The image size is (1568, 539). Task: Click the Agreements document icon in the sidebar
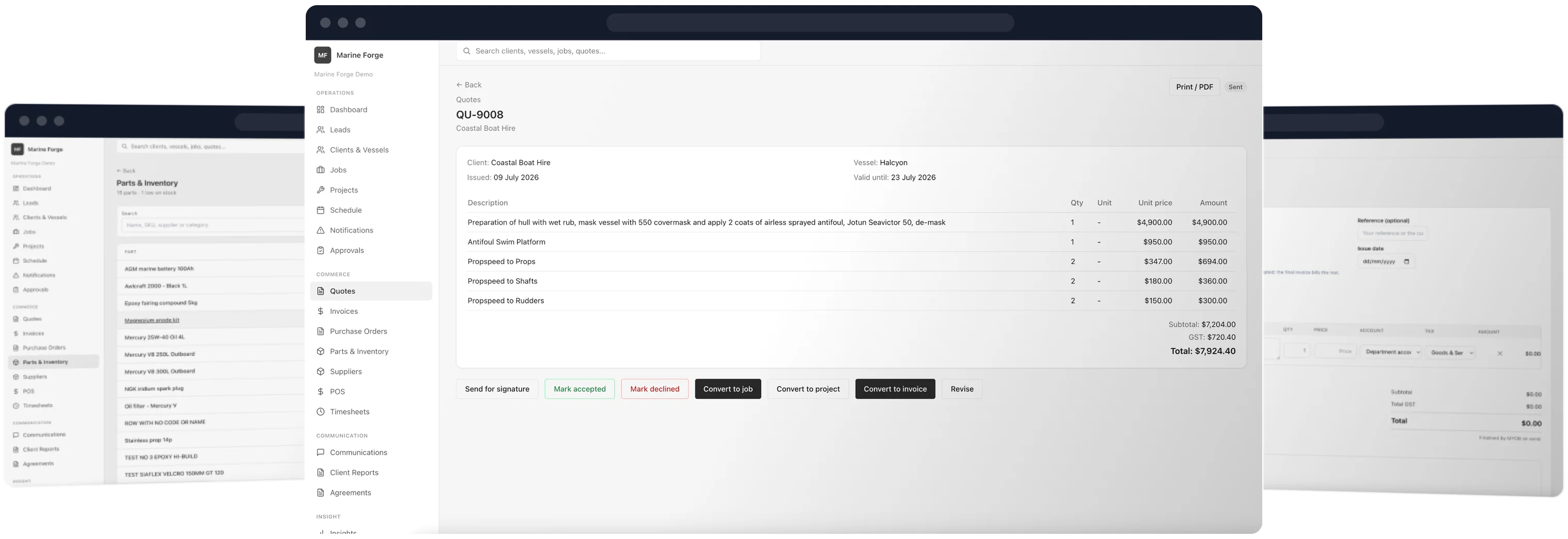(x=320, y=492)
